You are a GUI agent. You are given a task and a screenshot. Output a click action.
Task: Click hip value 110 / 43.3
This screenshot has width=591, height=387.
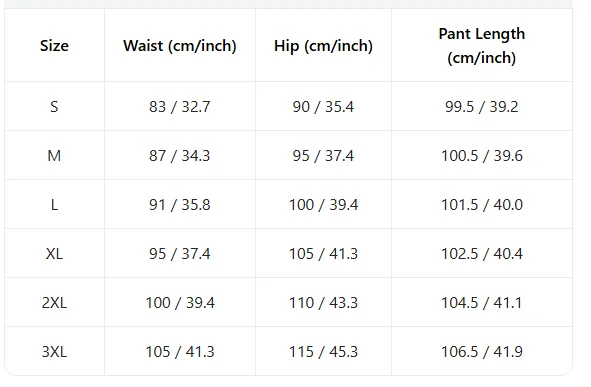point(323,303)
